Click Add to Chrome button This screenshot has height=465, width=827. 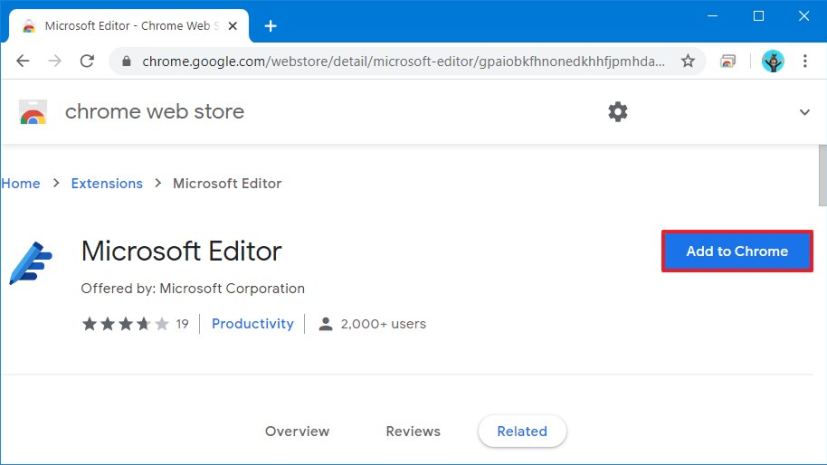(737, 251)
